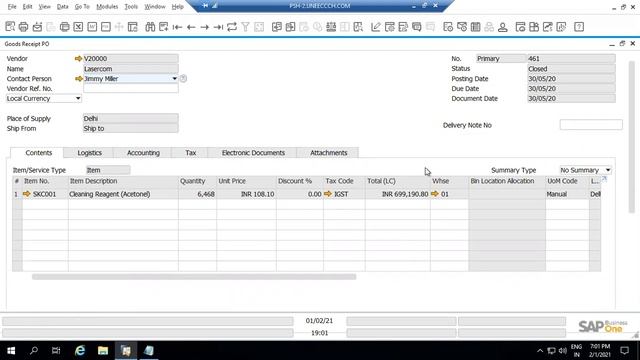This screenshot has height=360, width=640.
Task: Open the Base Document icon
Action: click(x=277, y=27)
